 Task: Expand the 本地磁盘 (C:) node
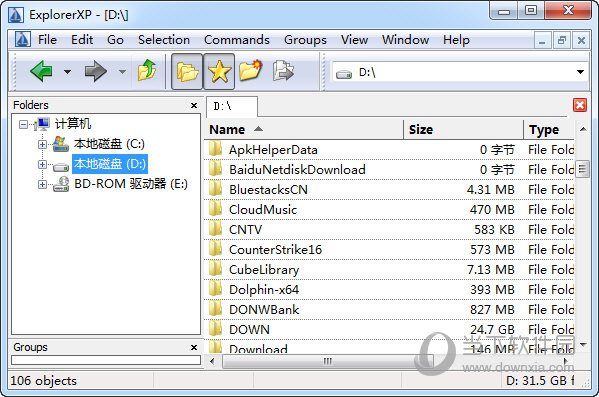42,144
